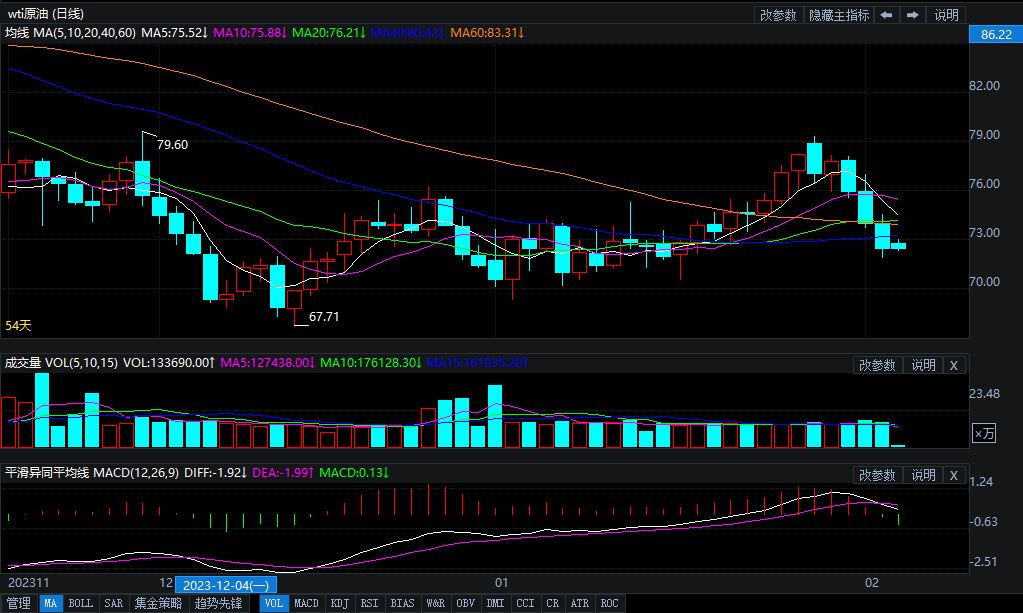Click the 86.22 price label
Screen dimensions: 1023x613
pyautogui.click(x=997, y=35)
